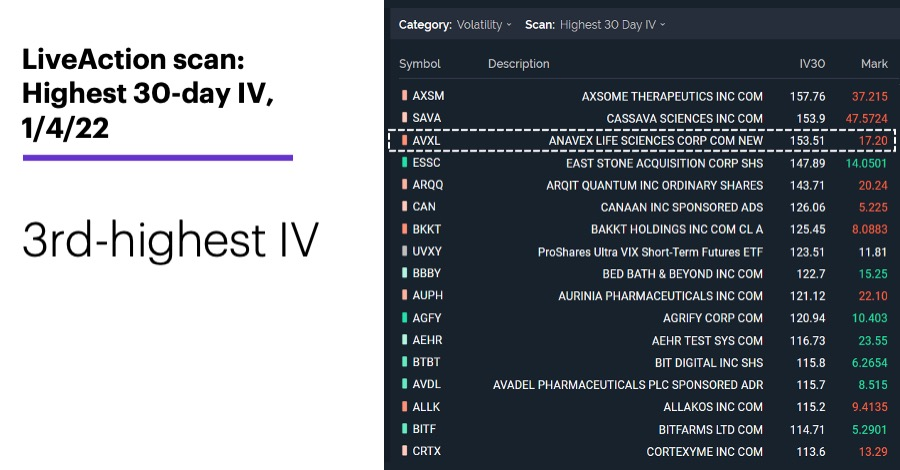Select the AEHR TEST SYS COM row
The width and height of the screenshot is (900, 470).
[644, 340]
